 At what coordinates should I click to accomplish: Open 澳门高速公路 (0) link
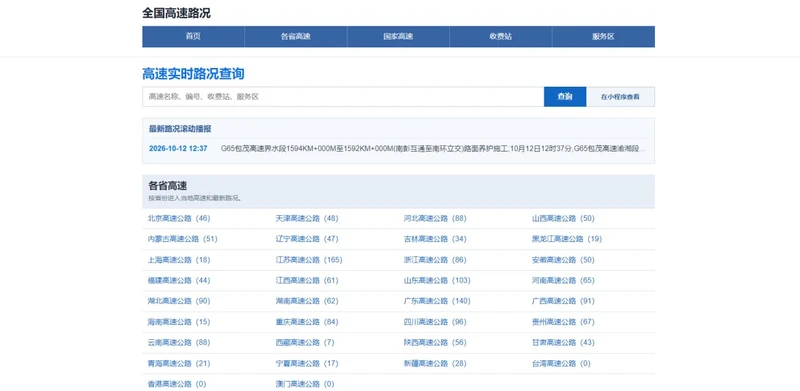[x=305, y=384]
